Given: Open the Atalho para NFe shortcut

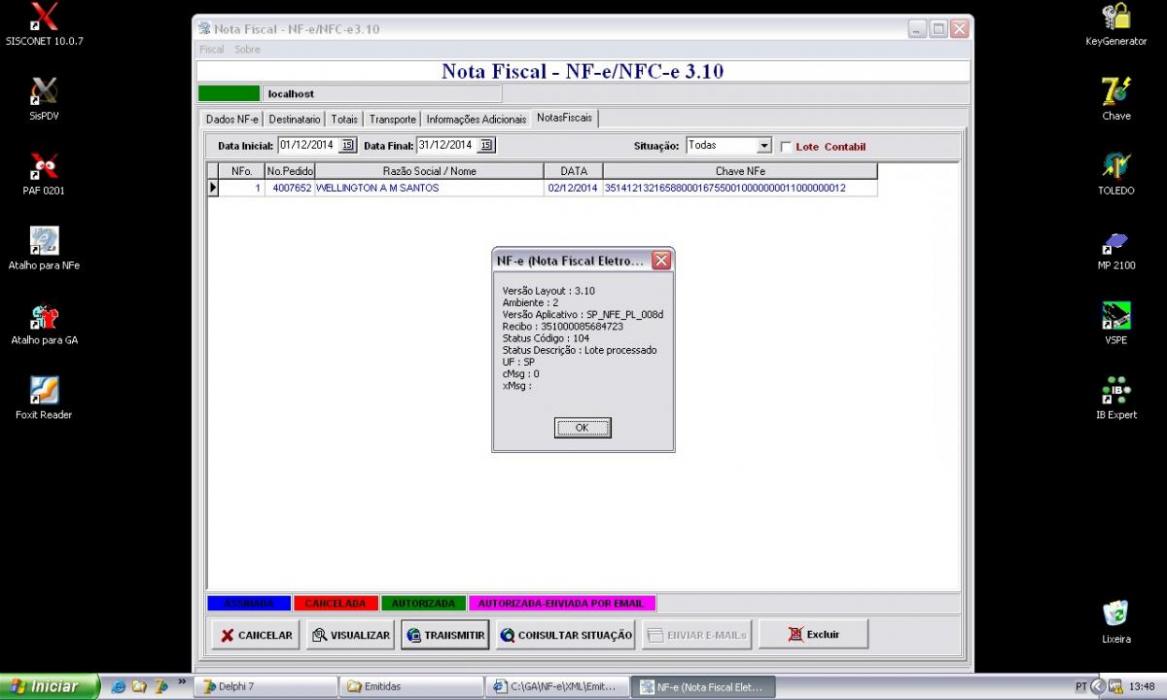Looking at the screenshot, I should (44, 248).
